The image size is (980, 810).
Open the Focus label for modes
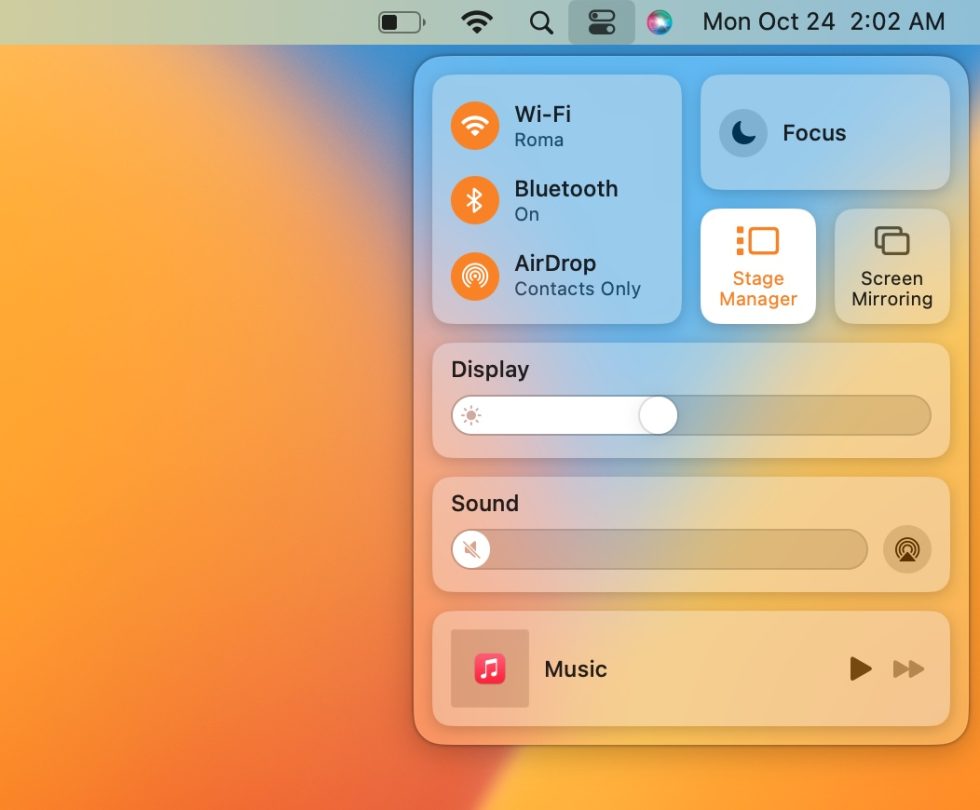(814, 132)
